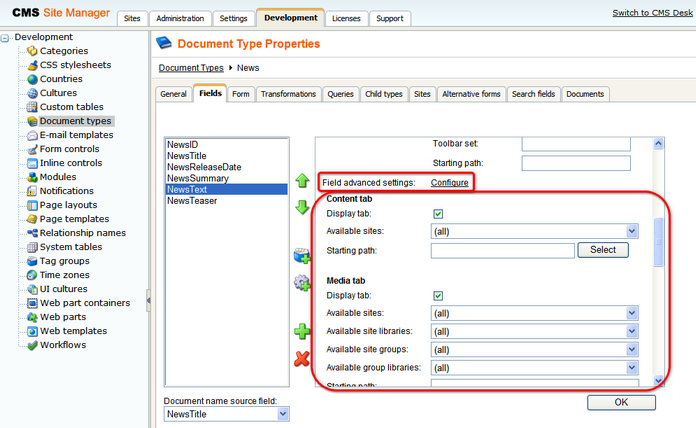696x428 pixels.
Task: Toggle Display tab checkbox under Content tab
Action: [438, 214]
